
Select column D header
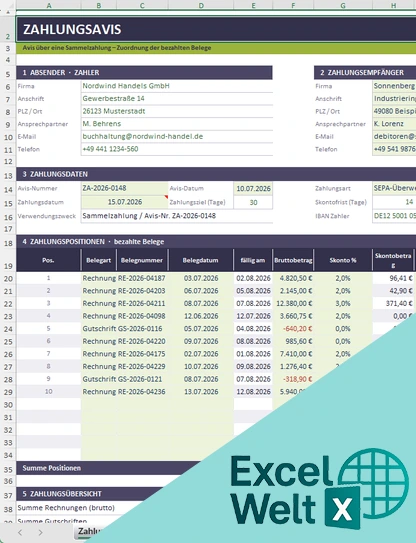click(201, 5)
